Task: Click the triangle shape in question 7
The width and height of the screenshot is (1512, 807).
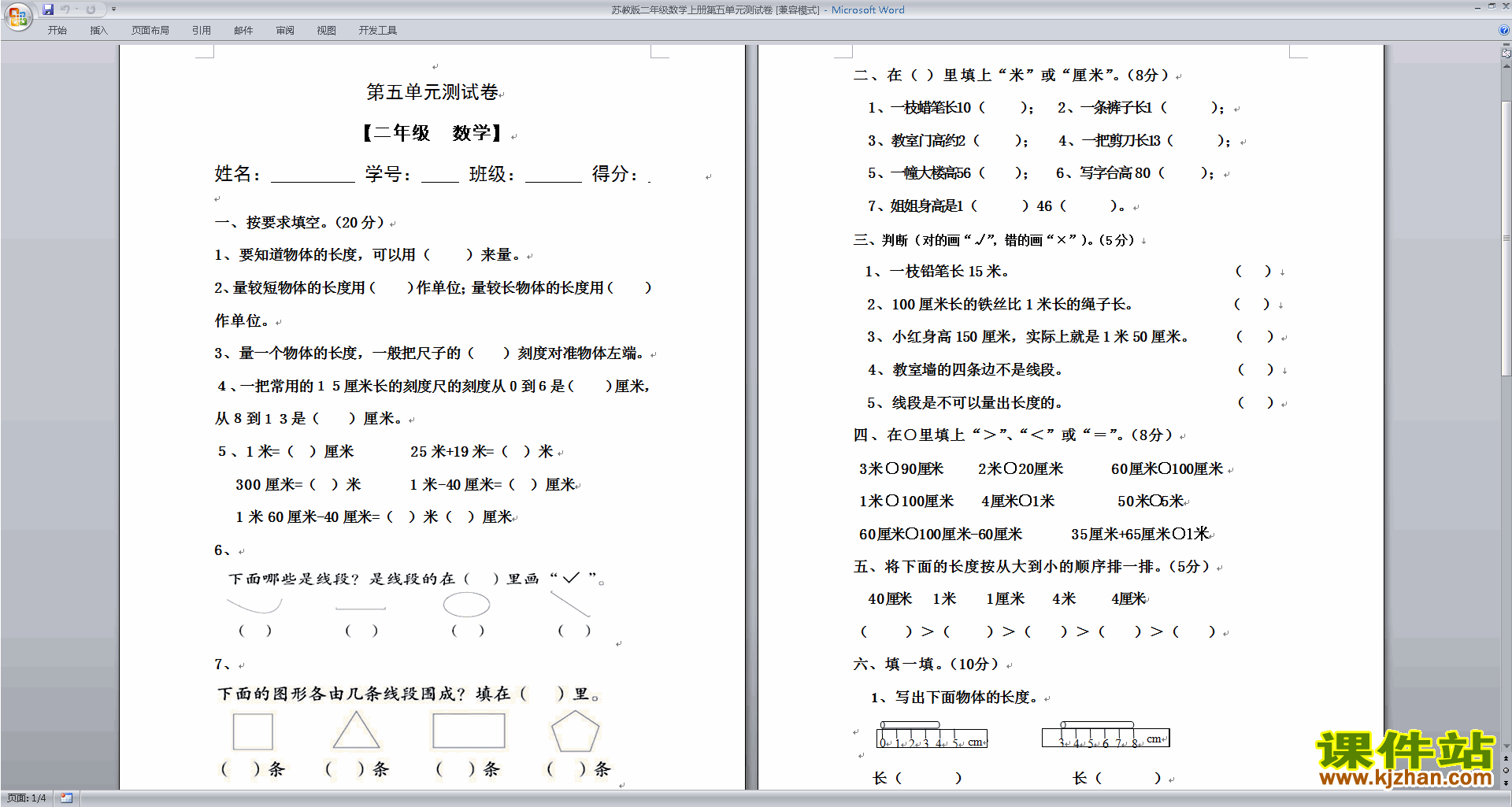Action: 356,730
